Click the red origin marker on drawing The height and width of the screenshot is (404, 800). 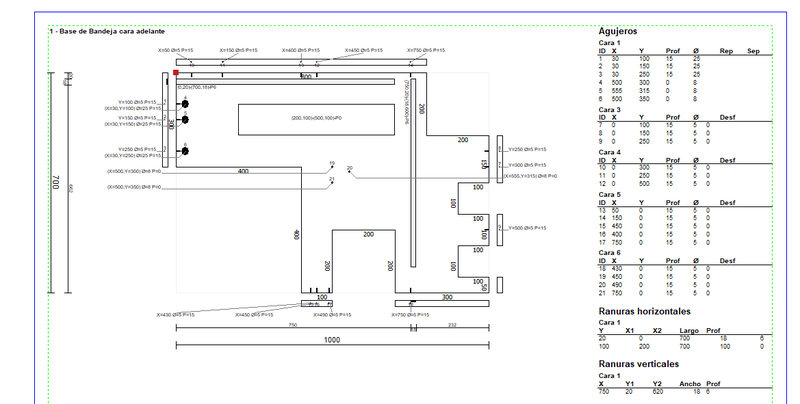[176, 73]
